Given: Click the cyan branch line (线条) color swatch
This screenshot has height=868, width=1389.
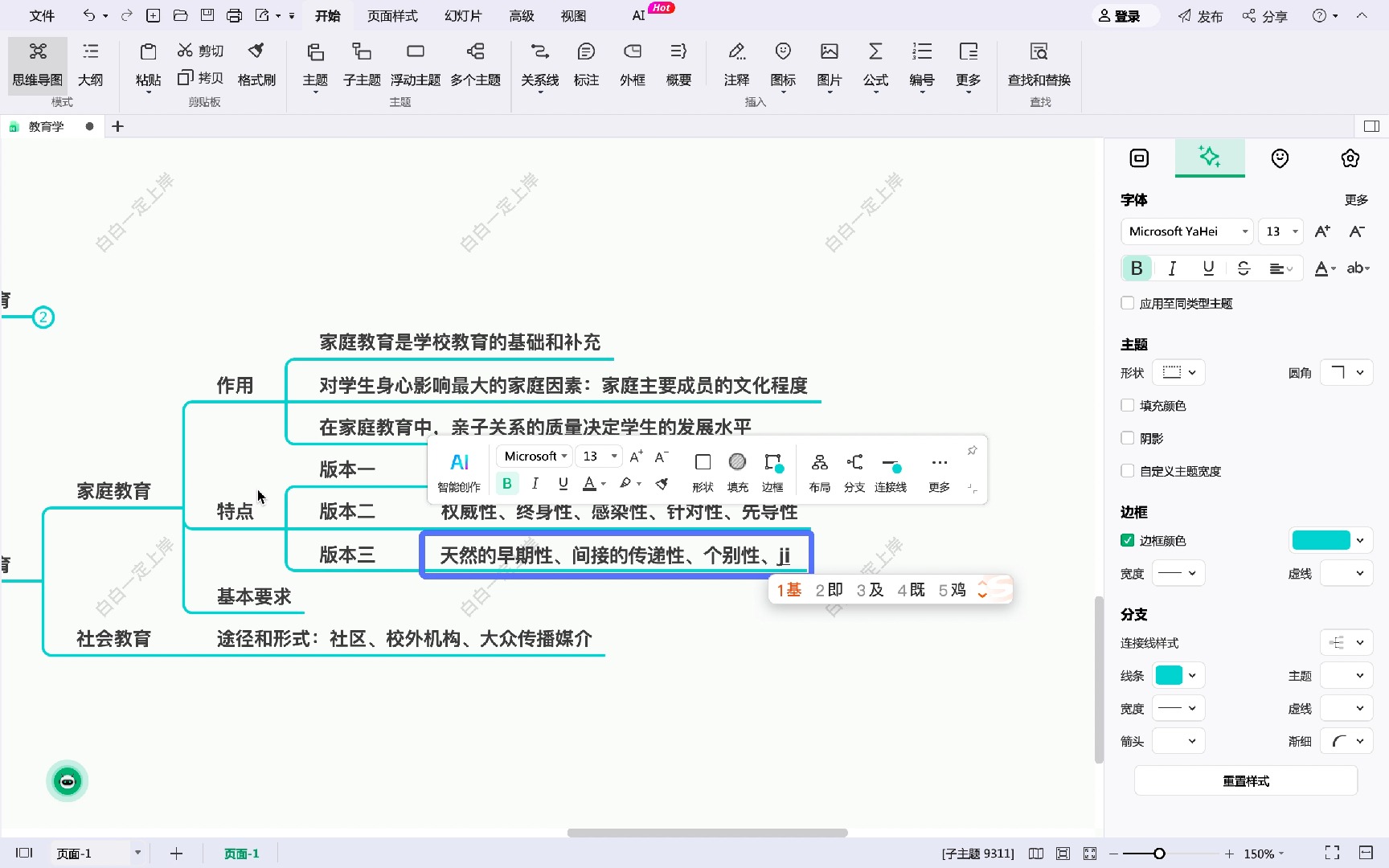Looking at the screenshot, I should 1169,675.
